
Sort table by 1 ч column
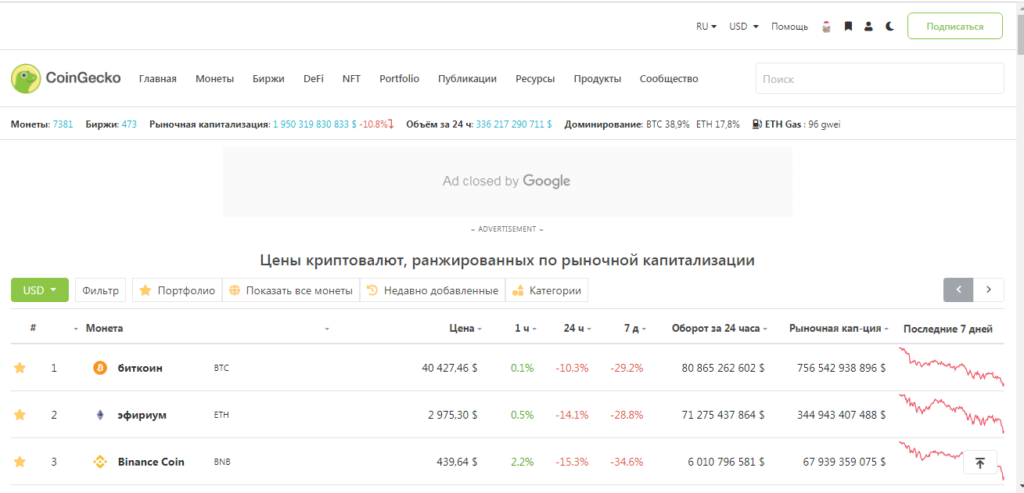click(525, 328)
